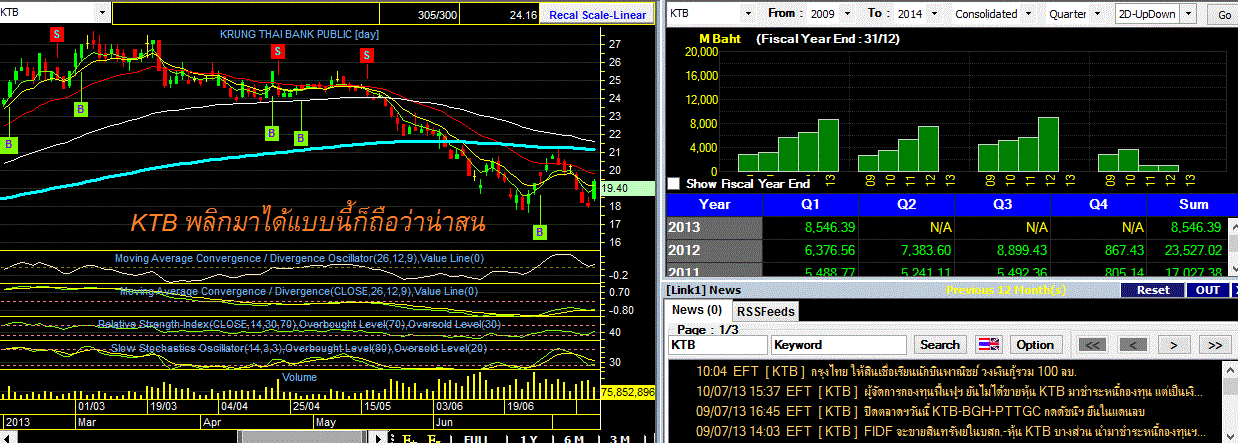Click the leftmost red S sell marker
The image size is (1243, 445).
(x=57, y=33)
